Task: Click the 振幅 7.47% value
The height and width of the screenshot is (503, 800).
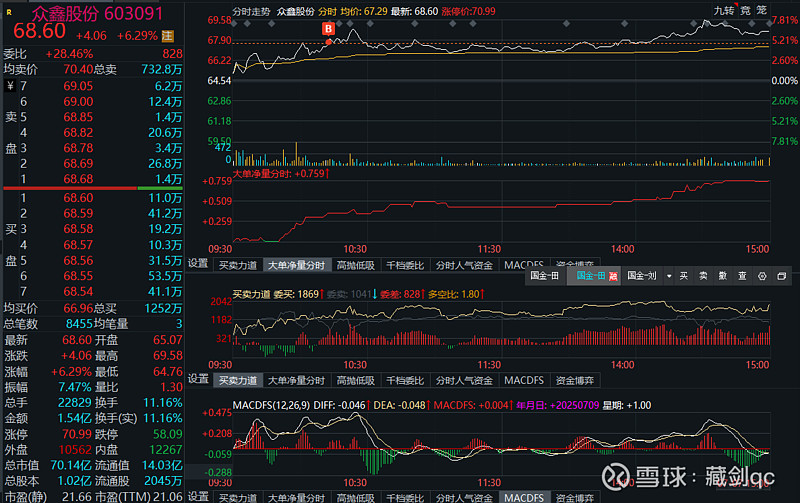Action: [x=75, y=387]
